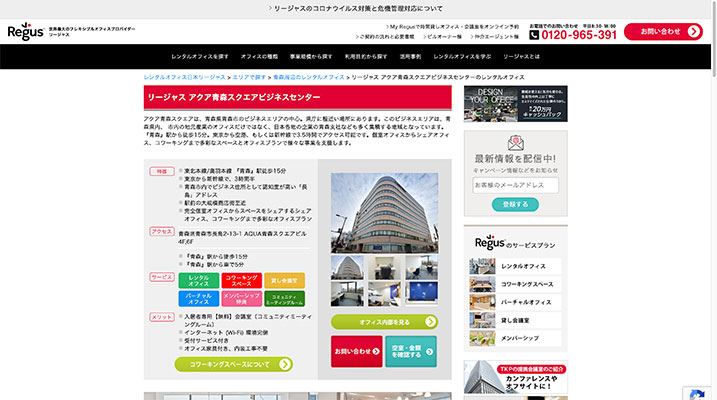Click the arrow icon on オフィス内部を見る button
Image resolution: width=717 pixels, height=400 pixels.
pyautogui.click(x=430, y=322)
